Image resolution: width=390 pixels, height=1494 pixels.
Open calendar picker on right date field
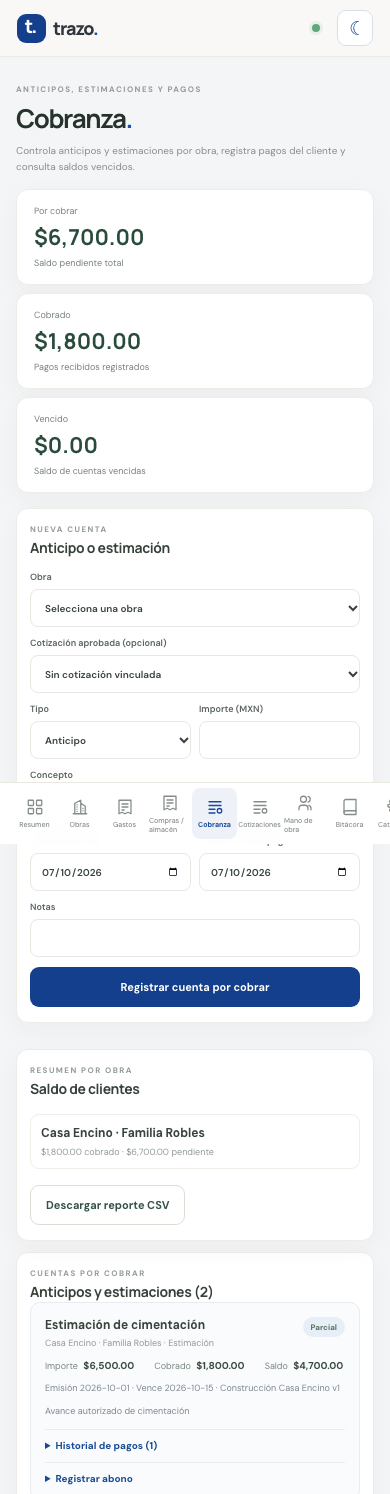342,872
